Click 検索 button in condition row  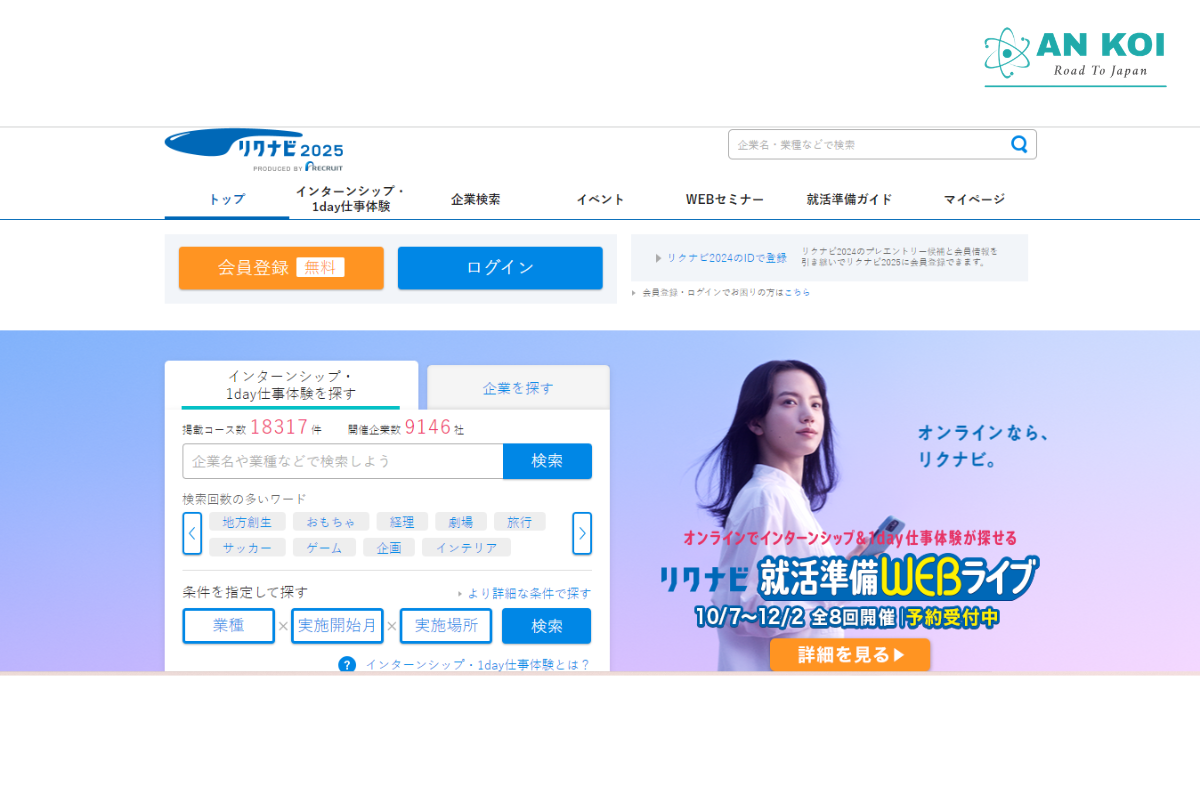[546, 626]
